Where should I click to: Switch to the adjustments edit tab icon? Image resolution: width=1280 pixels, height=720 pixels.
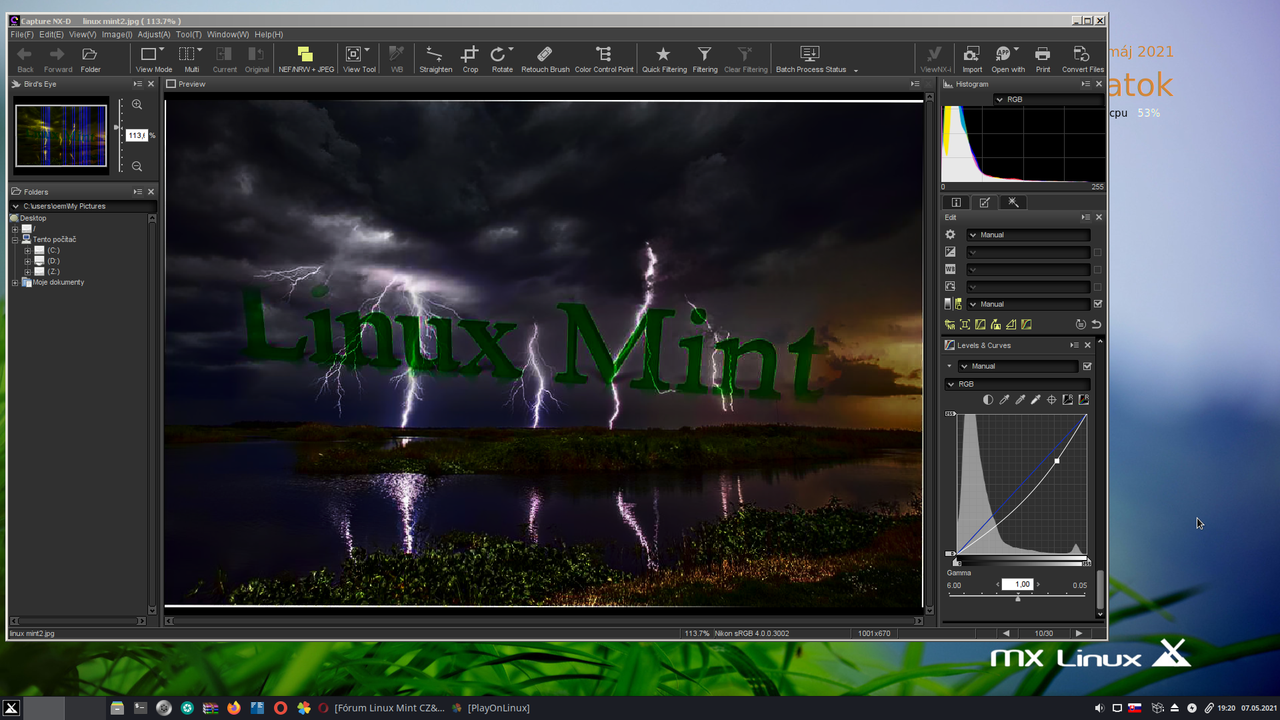[985, 202]
